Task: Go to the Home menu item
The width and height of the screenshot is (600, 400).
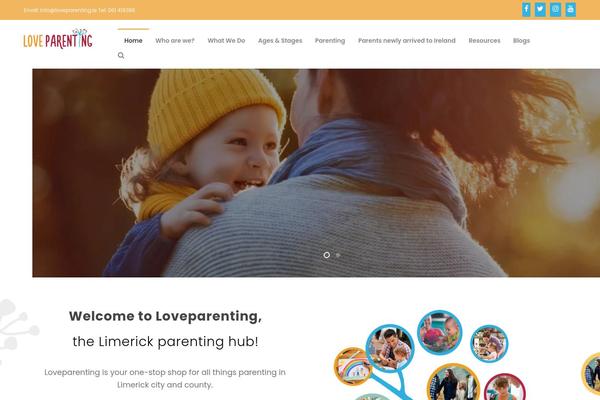Action: tap(133, 41)
